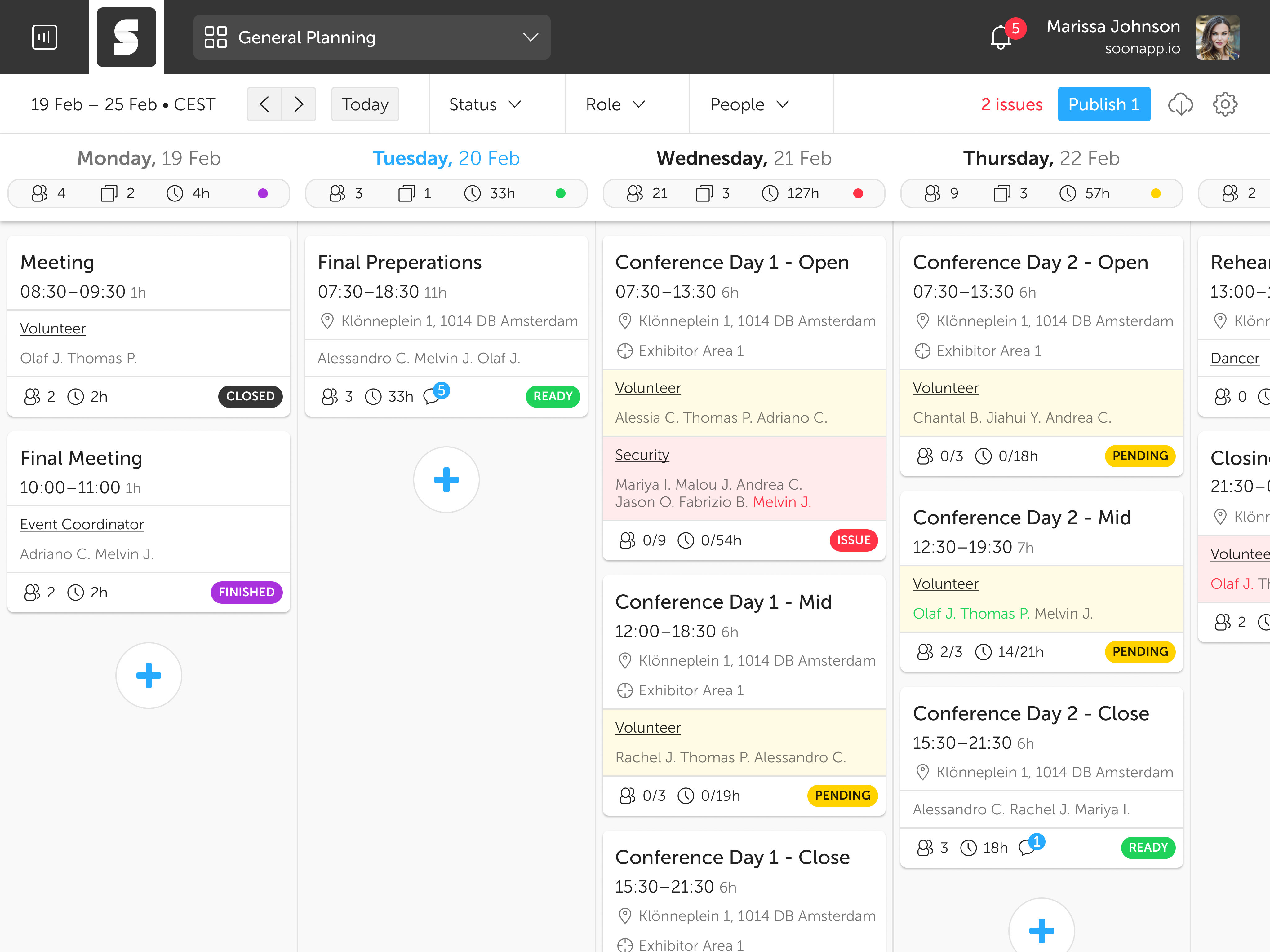Go to the next week
This screenshot has width=1270, height=952.
point(299,104)
